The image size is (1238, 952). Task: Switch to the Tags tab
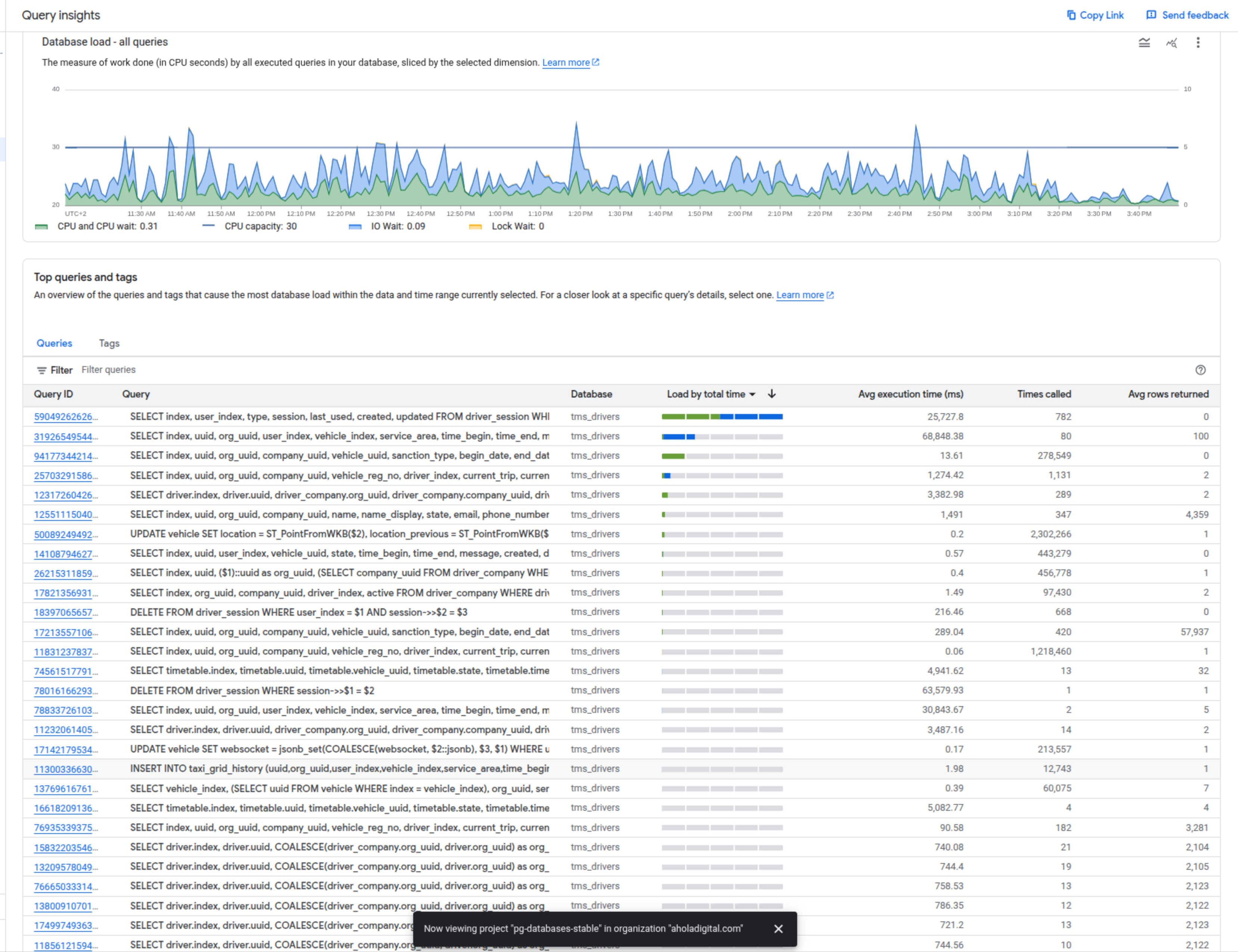click(x=109, y=343)
